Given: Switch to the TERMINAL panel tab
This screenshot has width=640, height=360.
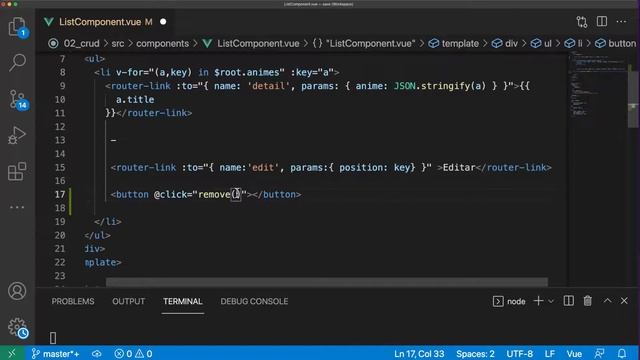Looking at the screenshot, I should tap(182, 301).
